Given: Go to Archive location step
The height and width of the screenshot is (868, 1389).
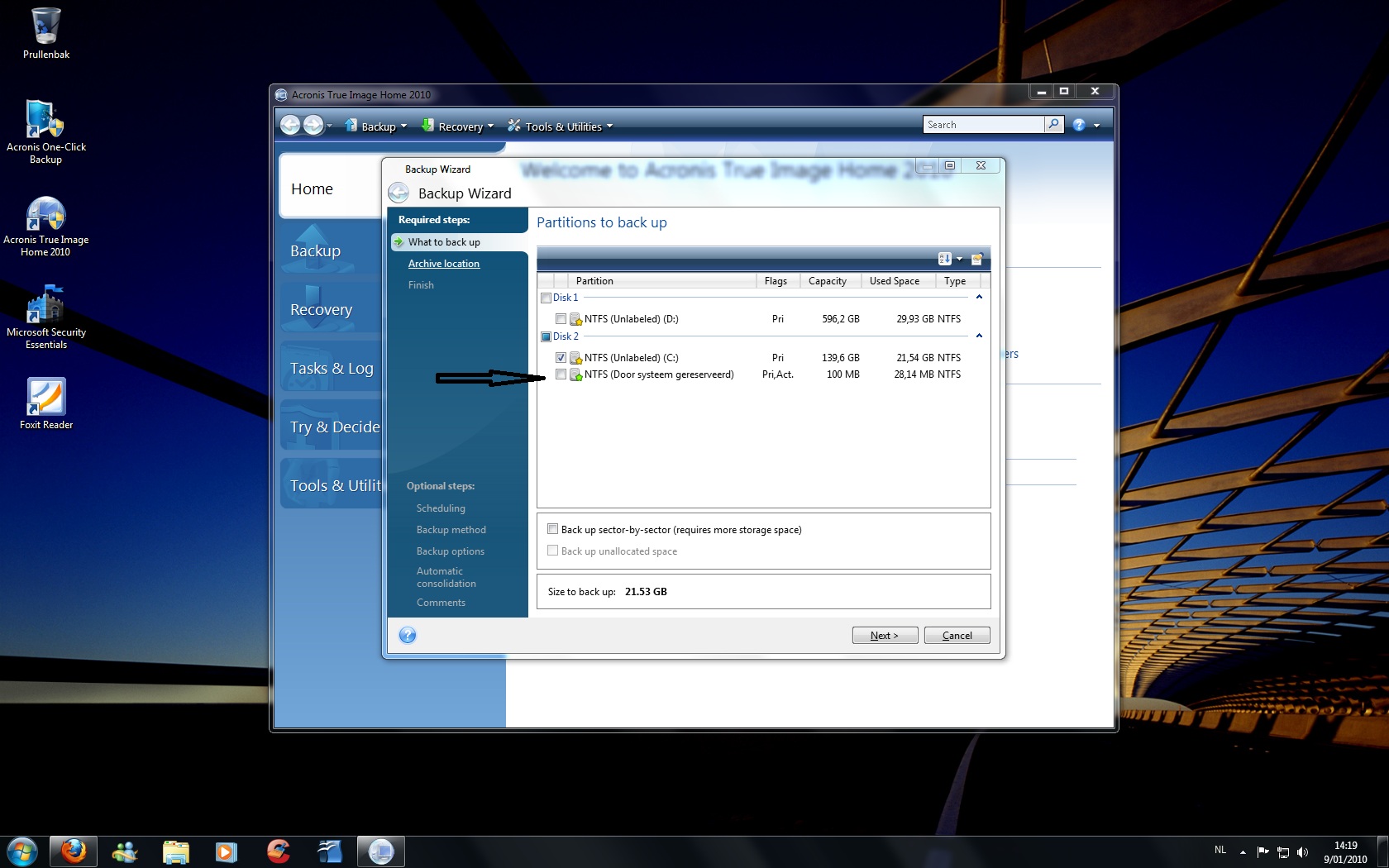Looking at the screenshot, I should pos(443,264).
